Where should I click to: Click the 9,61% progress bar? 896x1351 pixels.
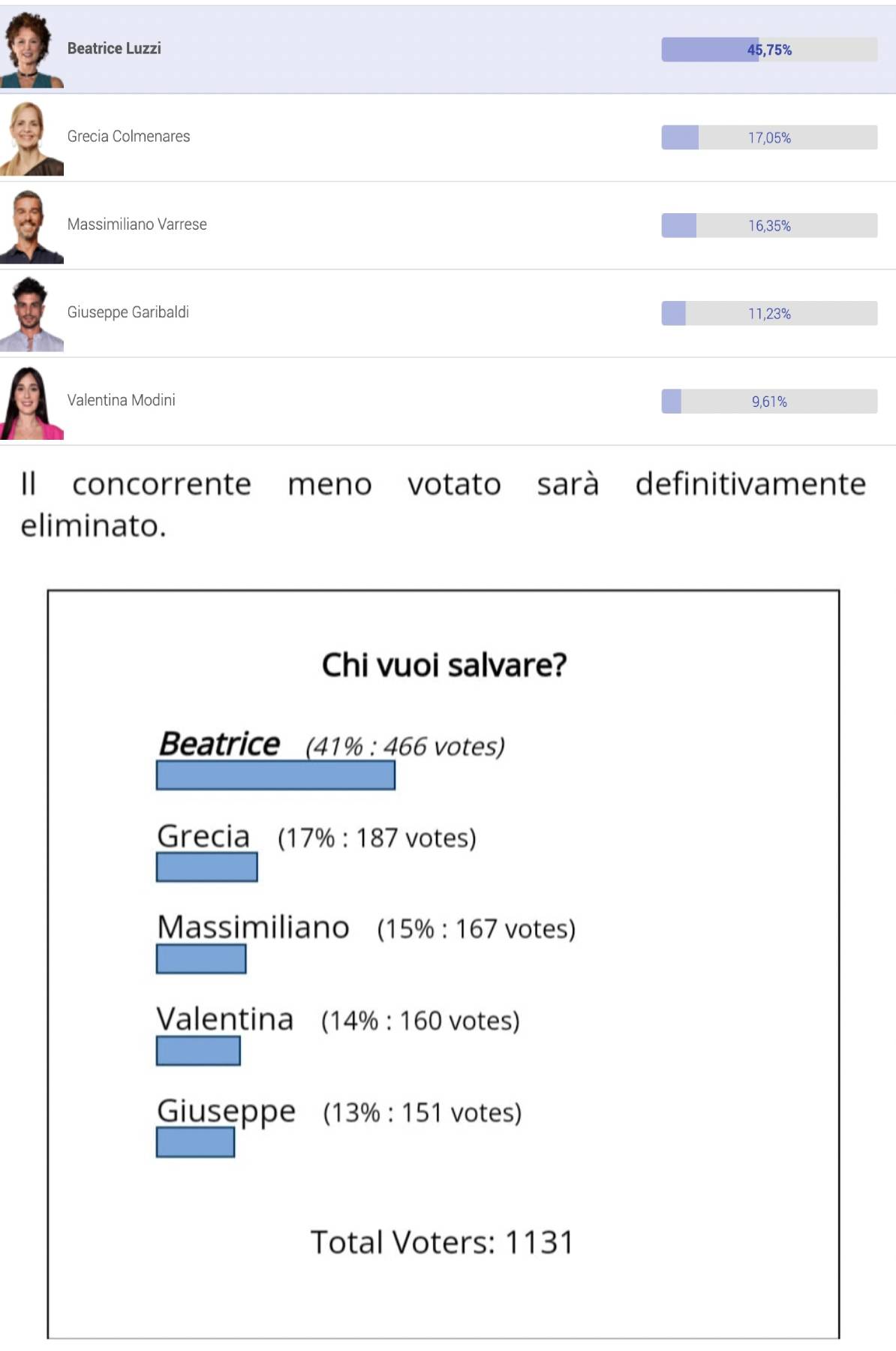(769, 401)
